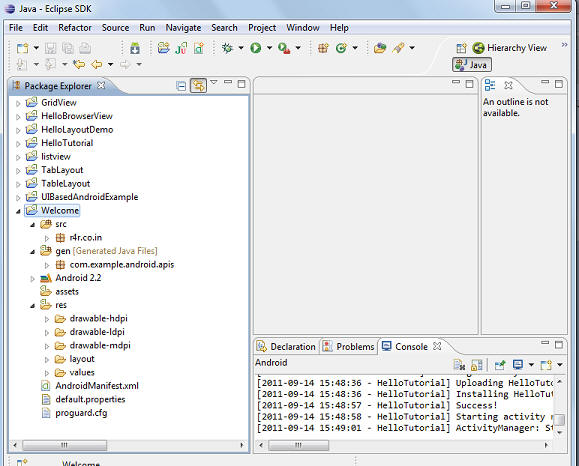Click the Open Console icon
The image size is (579, 466).
546,365
